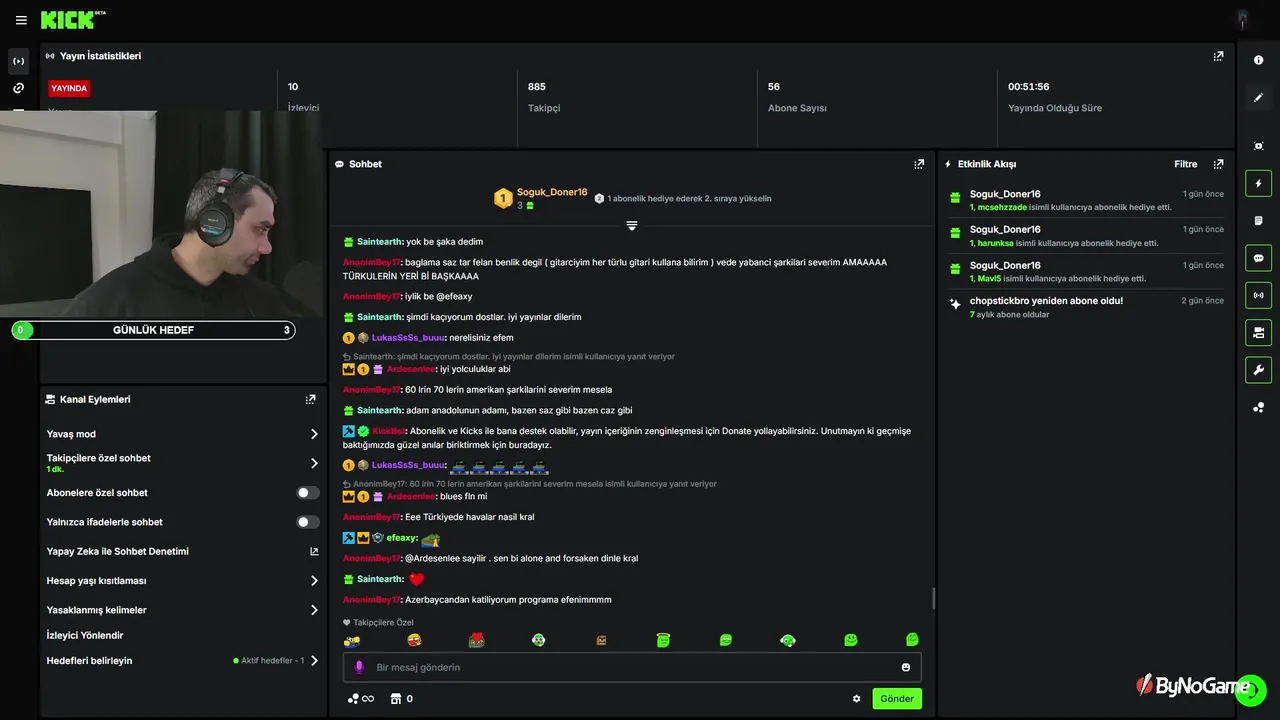Image resolution: width=1280 pixels, height=720 pixels.
Task: Expand Hedefleri belirleyin active goals
Action: tap(182, 661)
